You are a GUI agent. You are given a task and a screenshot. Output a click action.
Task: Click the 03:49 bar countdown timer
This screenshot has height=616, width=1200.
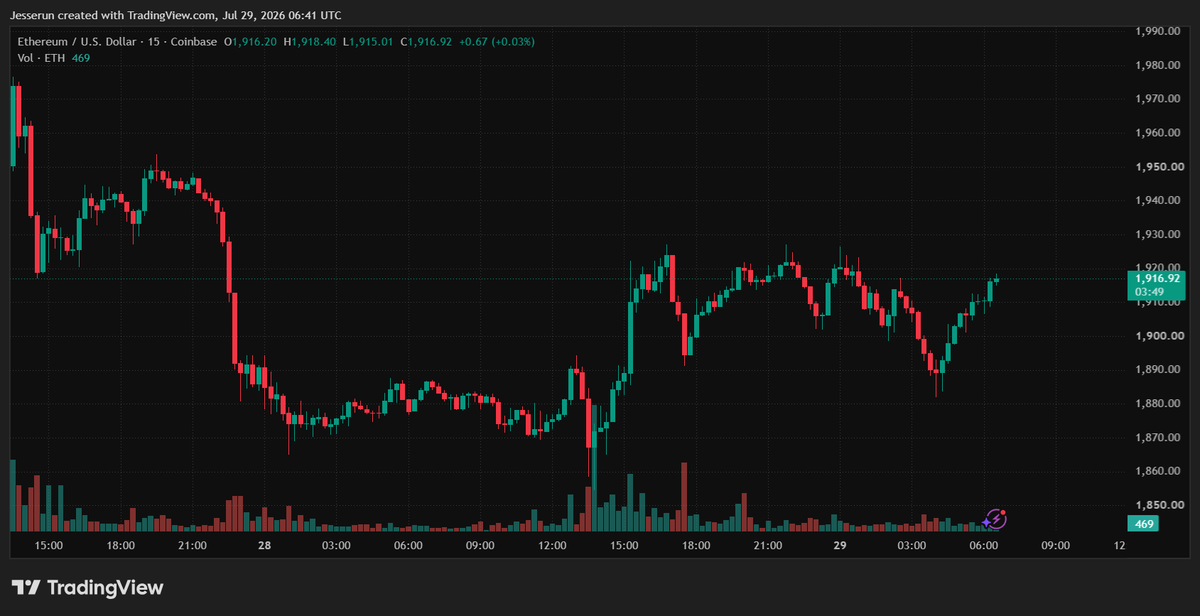pos(1148,292)
